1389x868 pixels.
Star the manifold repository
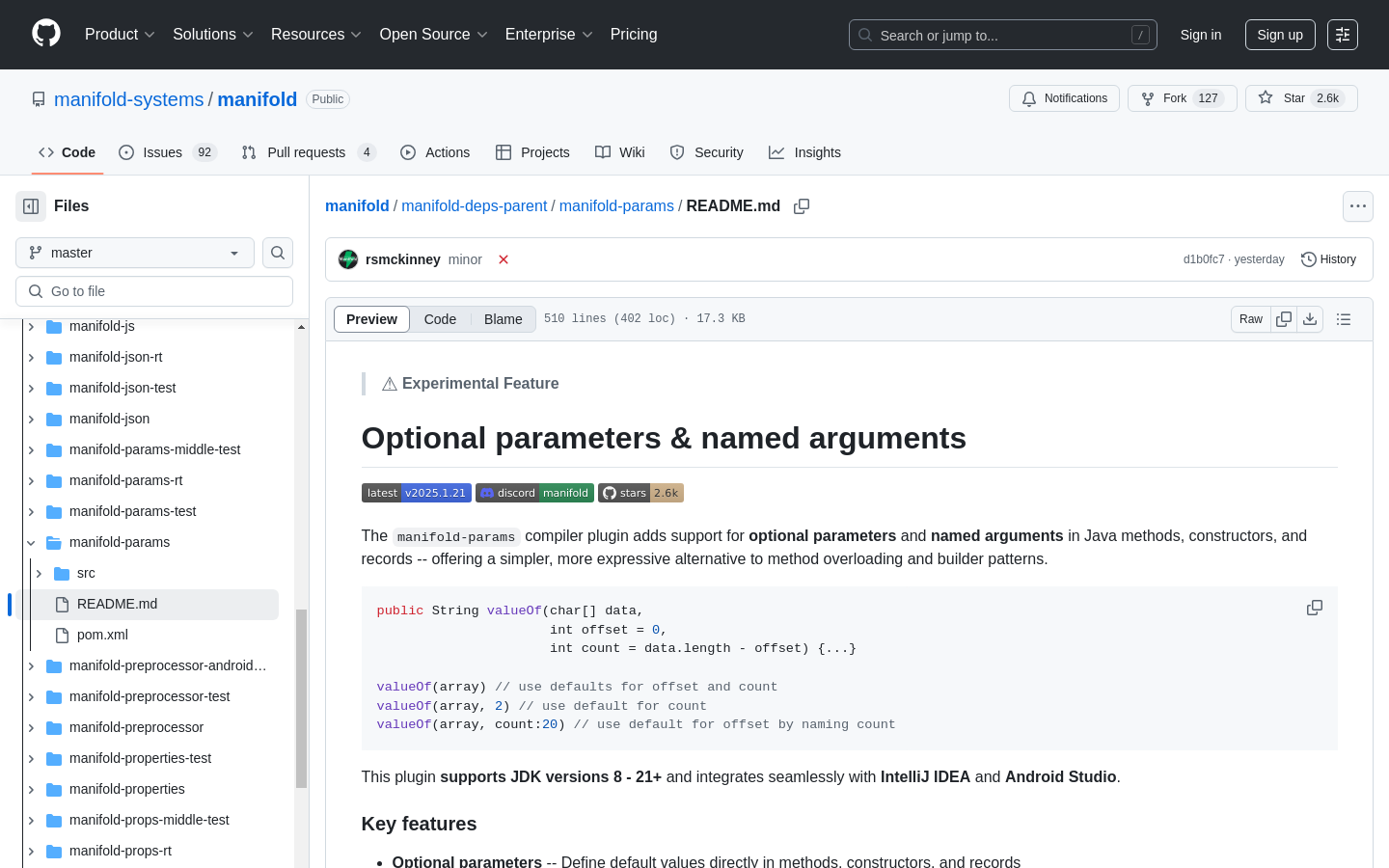coord(1301,98)
